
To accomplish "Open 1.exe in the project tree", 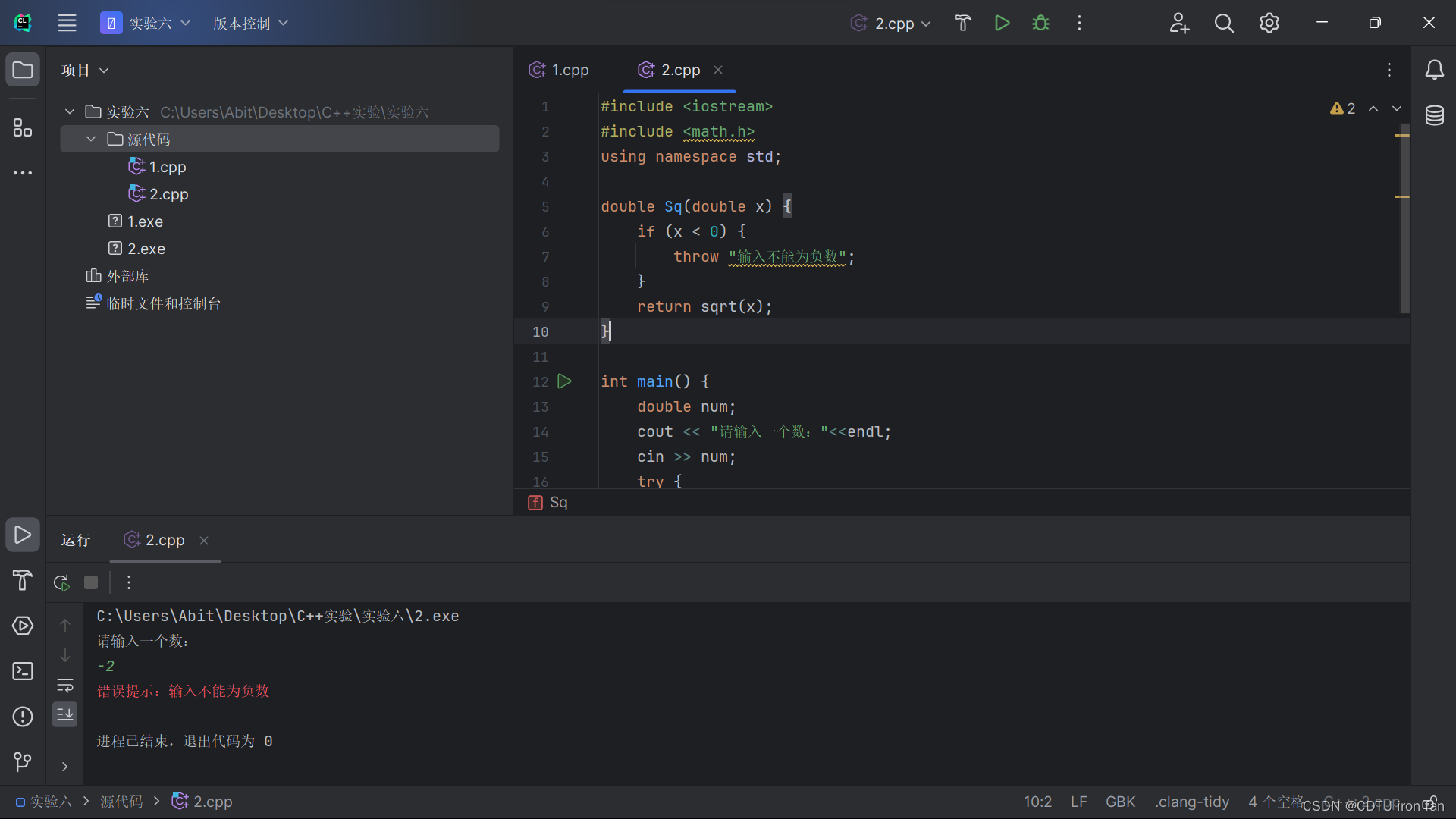I will 144,221.
